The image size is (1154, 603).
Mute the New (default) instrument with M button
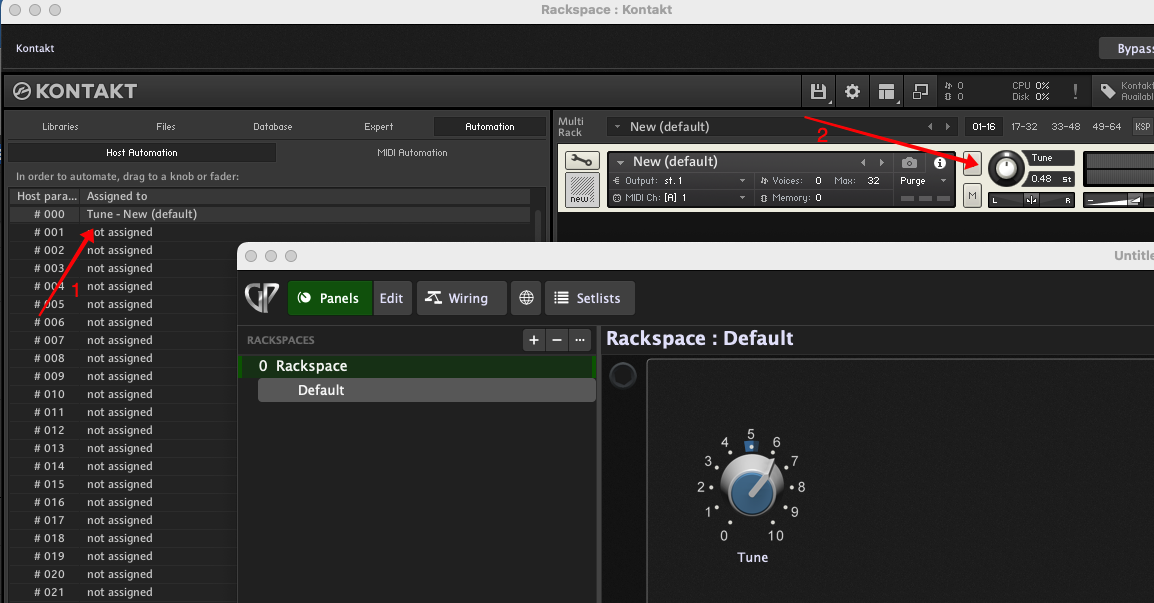coord(972,196)
